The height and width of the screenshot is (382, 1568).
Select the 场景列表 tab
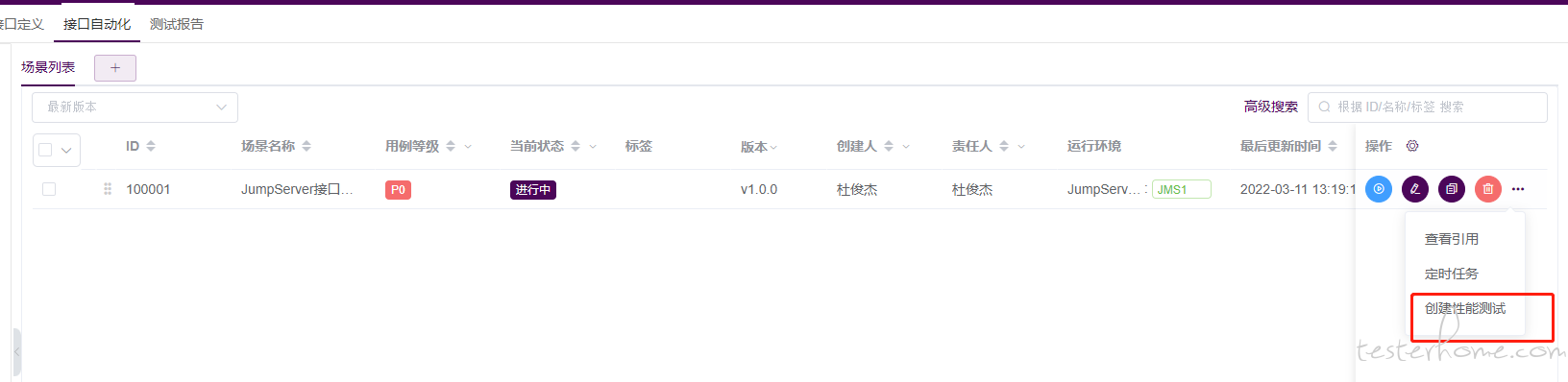(48, 67)
